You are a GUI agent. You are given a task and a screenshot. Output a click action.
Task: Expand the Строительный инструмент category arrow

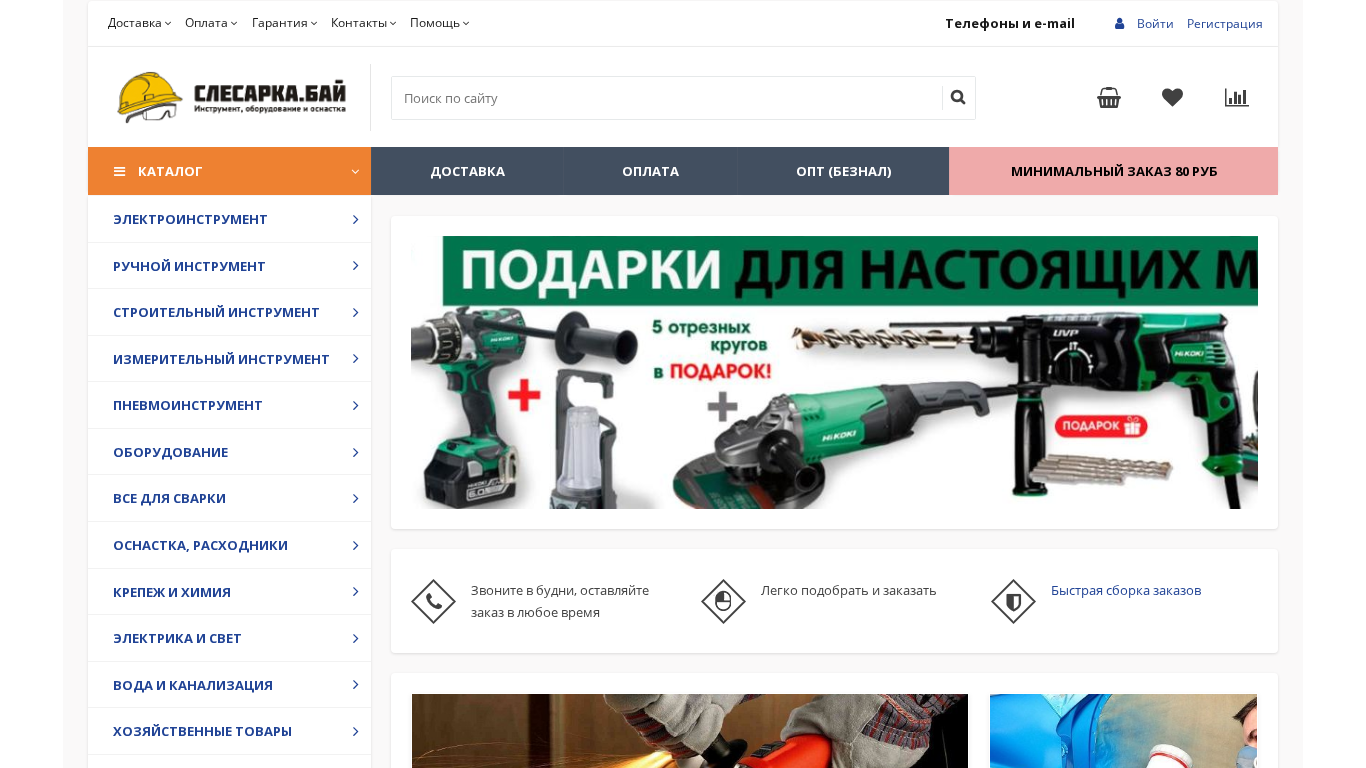(355, 312)
